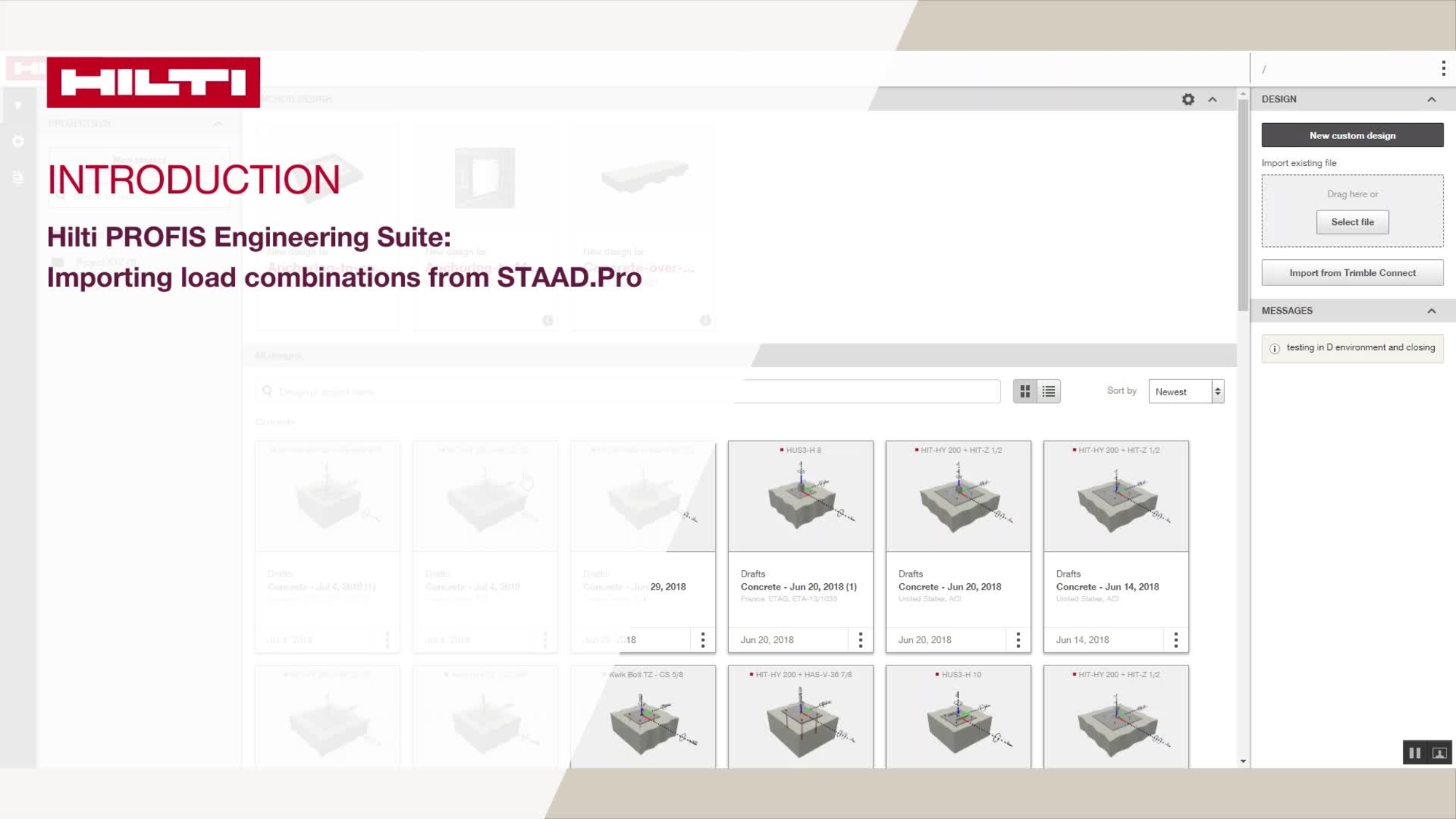Viewport: 1456px width, 819px height.
Task: Switch designs to list view
Action: tap(1048, 391)
